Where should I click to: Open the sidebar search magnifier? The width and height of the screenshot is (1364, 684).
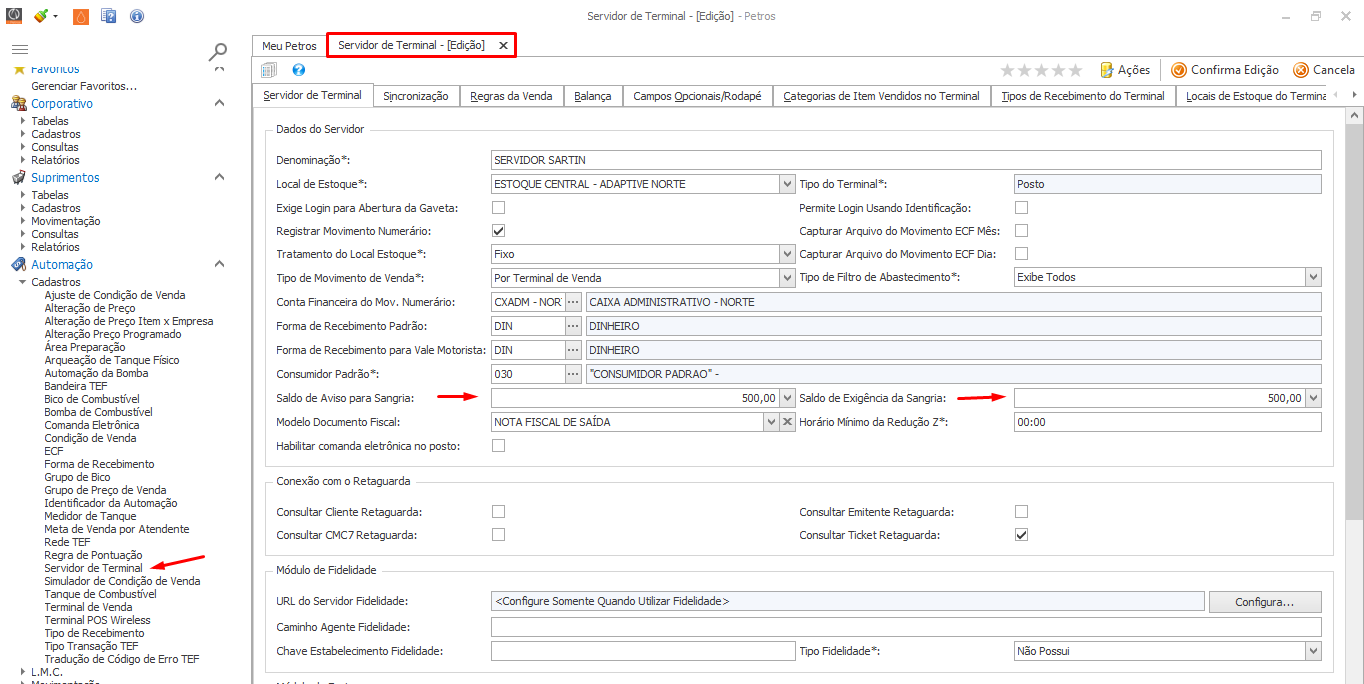[217, 52]
